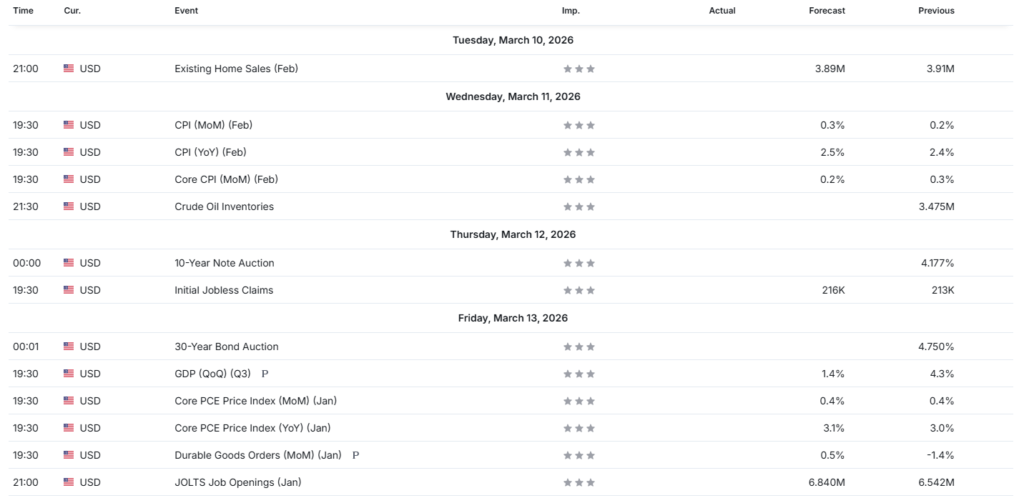Click the Forecast column header
The image size is (1024, 503).
pos(827,11)
